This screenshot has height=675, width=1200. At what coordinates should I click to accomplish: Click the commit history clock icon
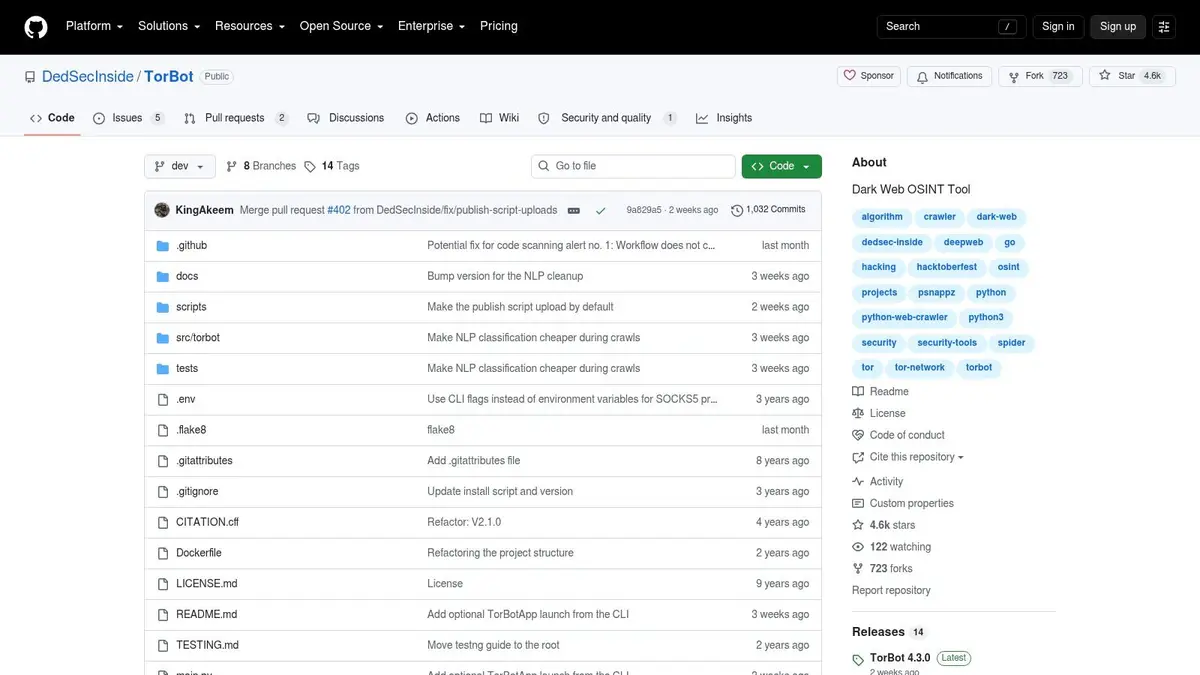[737, 210]
